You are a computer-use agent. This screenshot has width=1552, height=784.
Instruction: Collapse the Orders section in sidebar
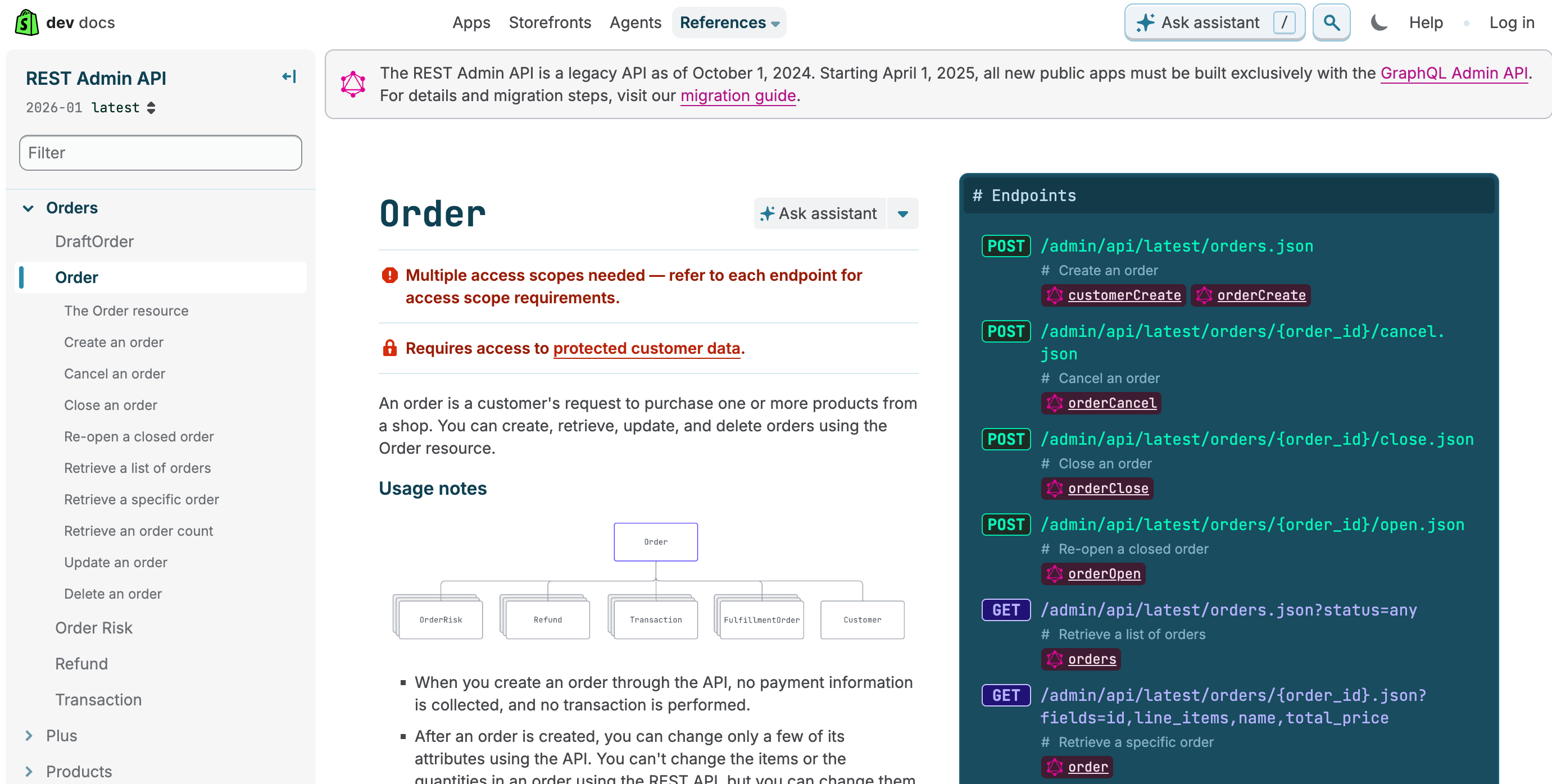click(28, 208)
